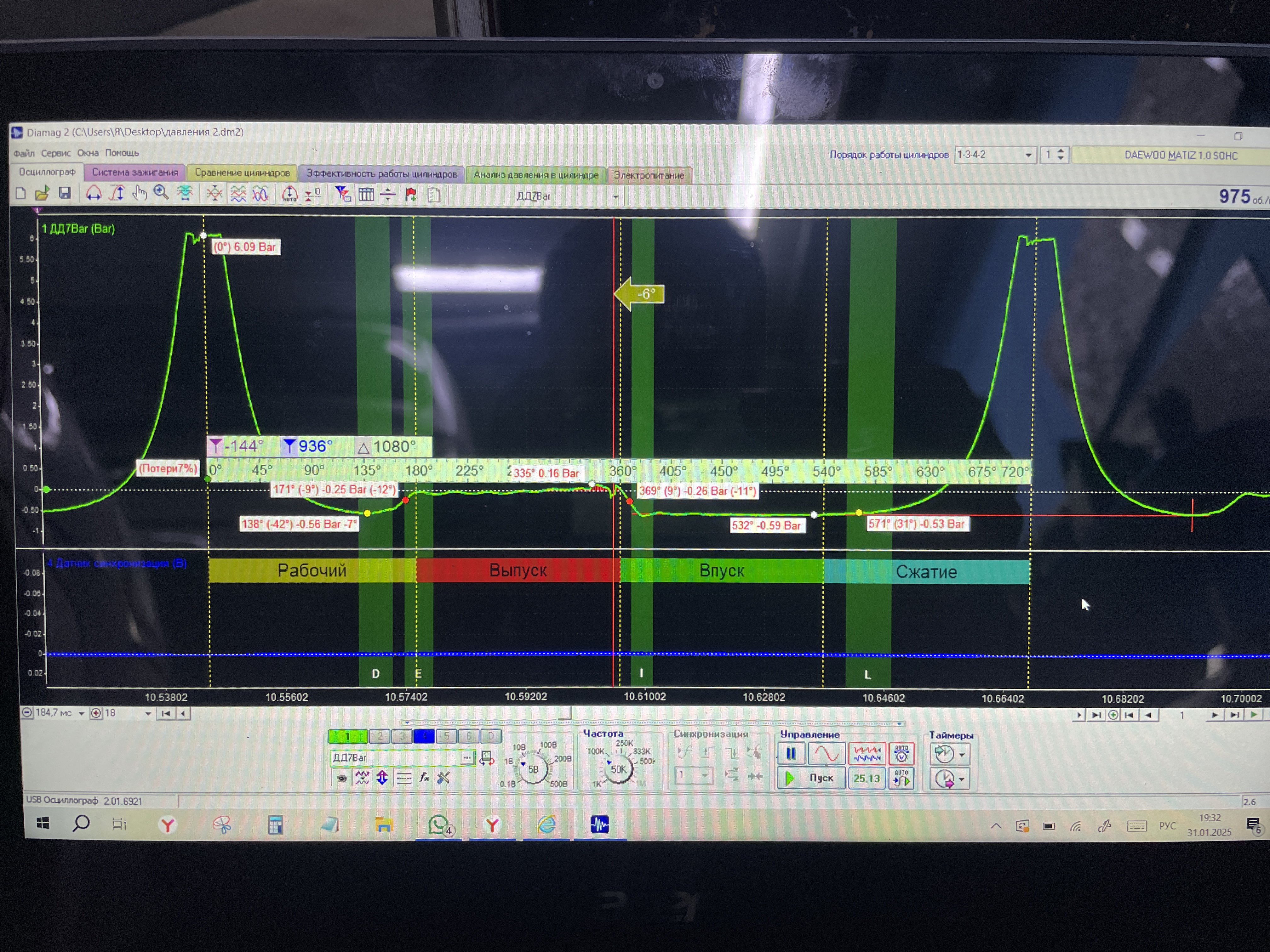Open channel settings wrench icon
The image size is (1270, 952).
(443, 778)
